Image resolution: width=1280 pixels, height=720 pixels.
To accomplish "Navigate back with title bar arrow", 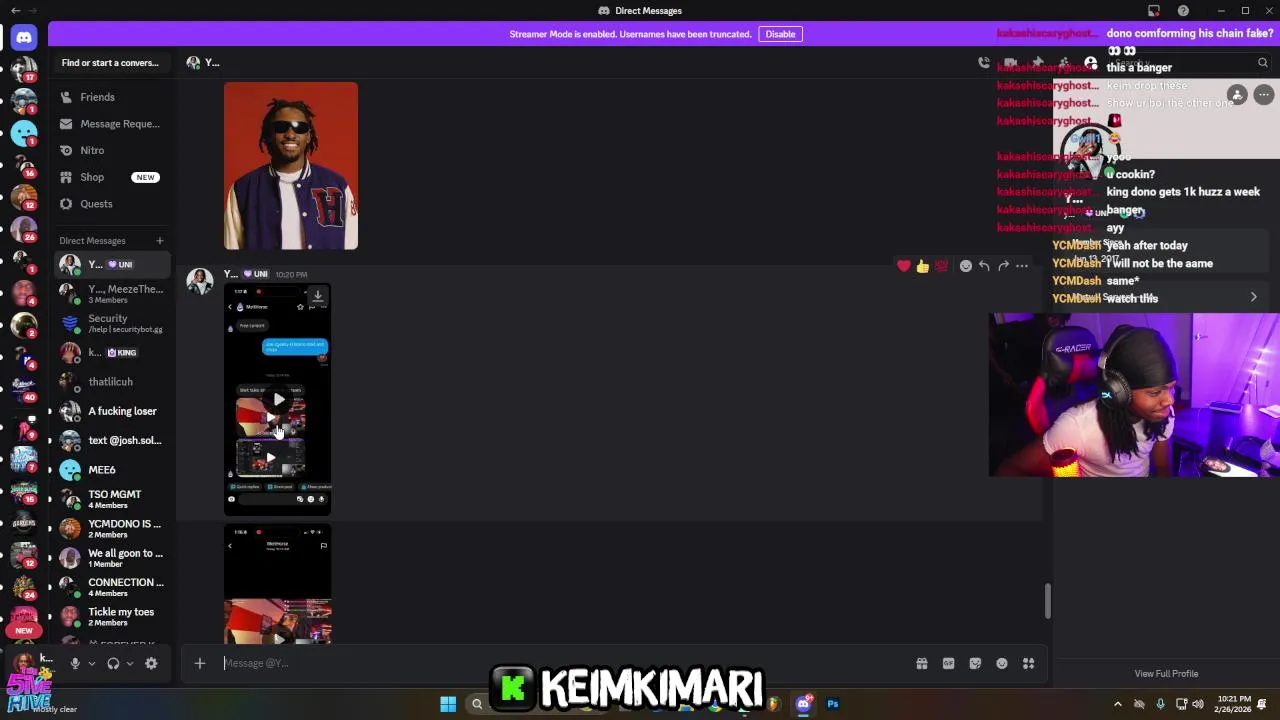I will [15, 11].
